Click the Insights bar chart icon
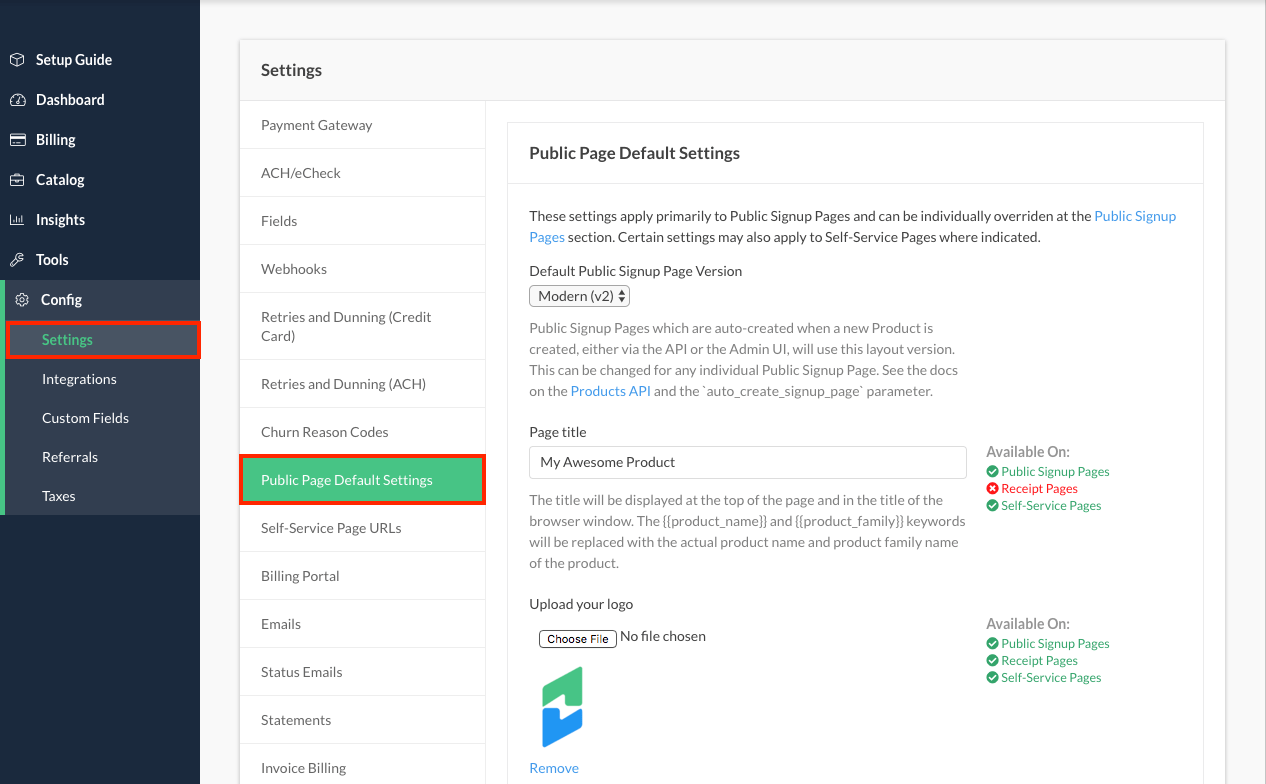The height and width of the screenshot is (784, 1266). point(17,220)
